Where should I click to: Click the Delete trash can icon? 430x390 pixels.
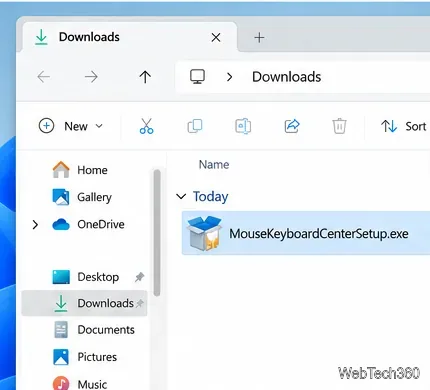(339, 126)
